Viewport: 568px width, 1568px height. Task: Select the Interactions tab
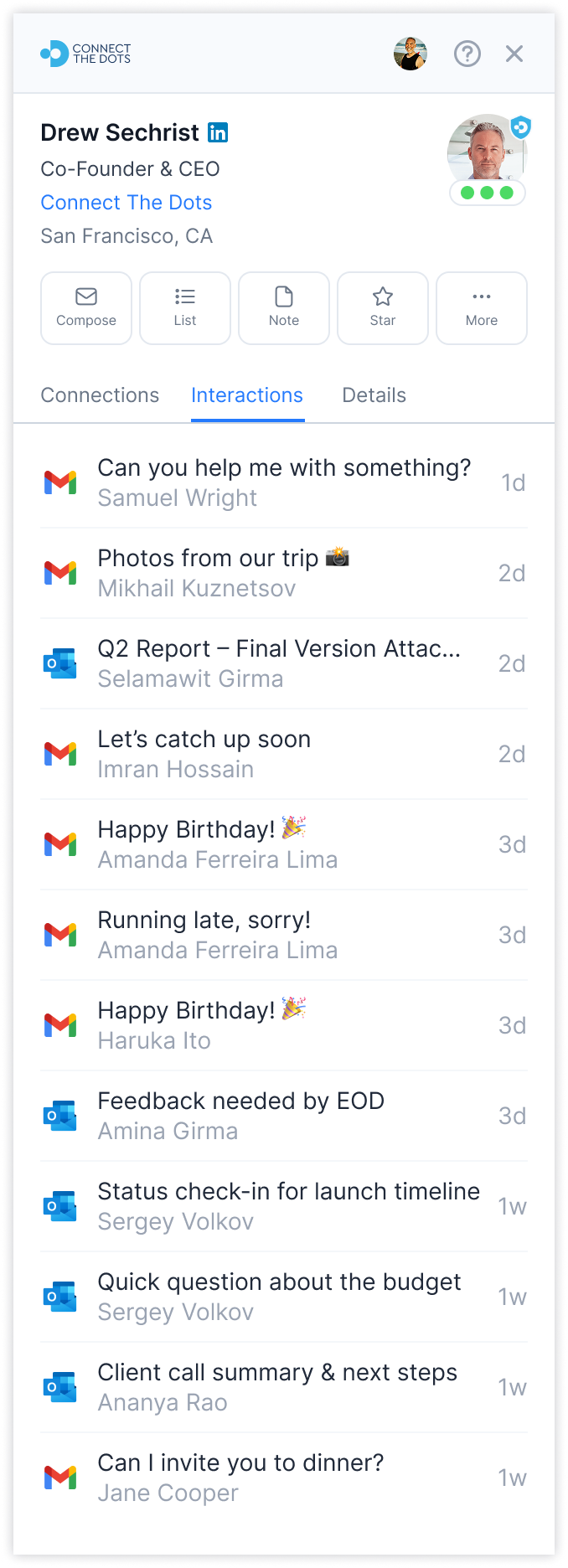click(247, 395)
